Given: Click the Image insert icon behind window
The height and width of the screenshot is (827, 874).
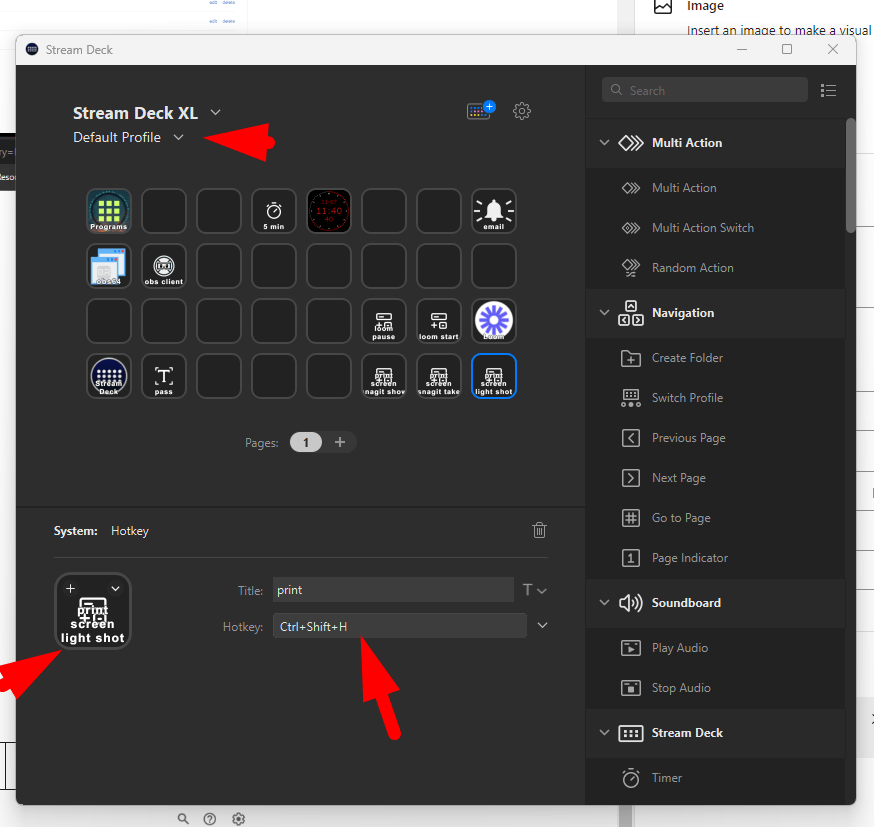Looking at the screenshot, I should (x=663, y=6).
